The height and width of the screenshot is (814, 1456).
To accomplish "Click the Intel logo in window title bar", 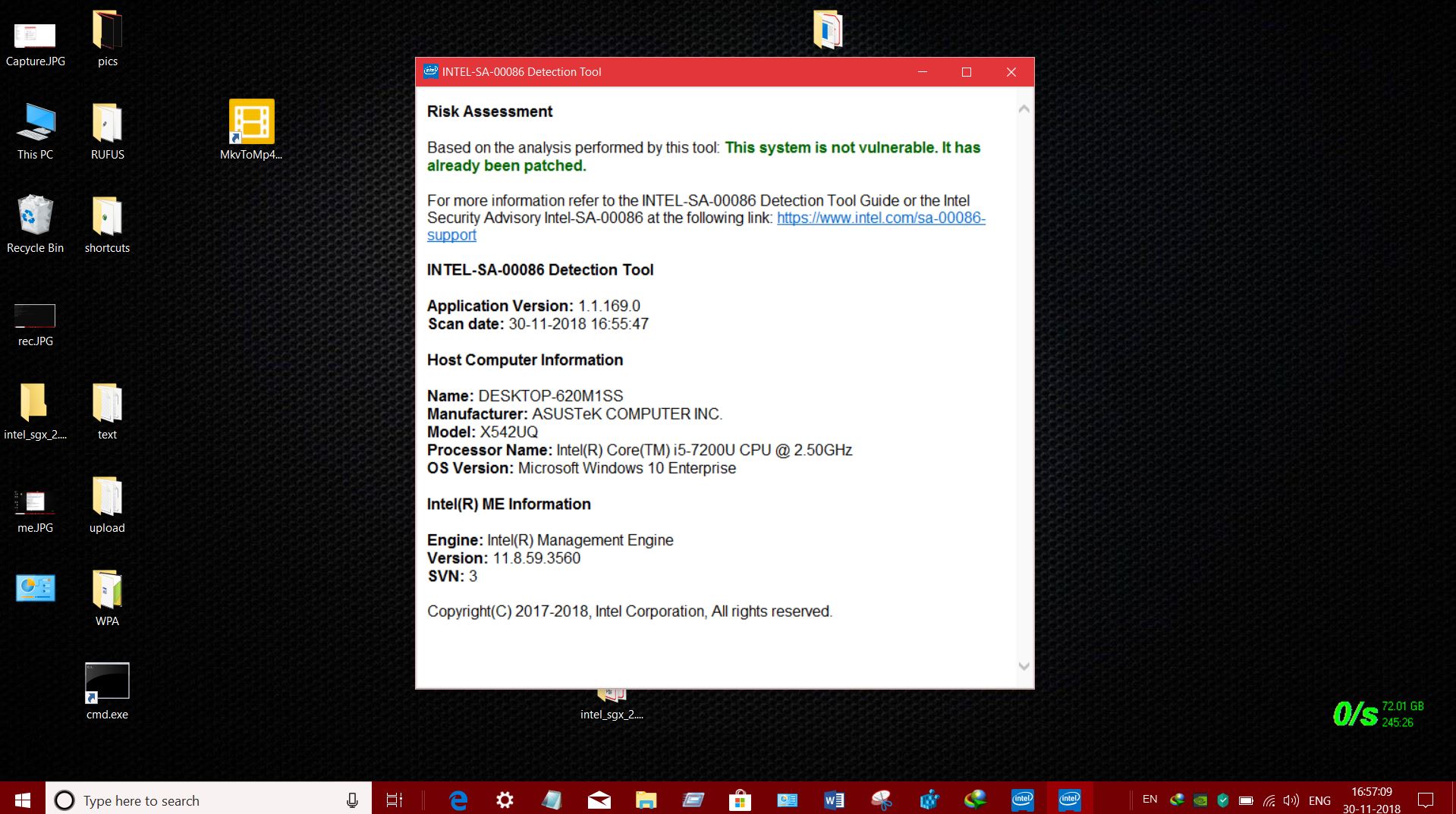I will [x=431, y=71].
